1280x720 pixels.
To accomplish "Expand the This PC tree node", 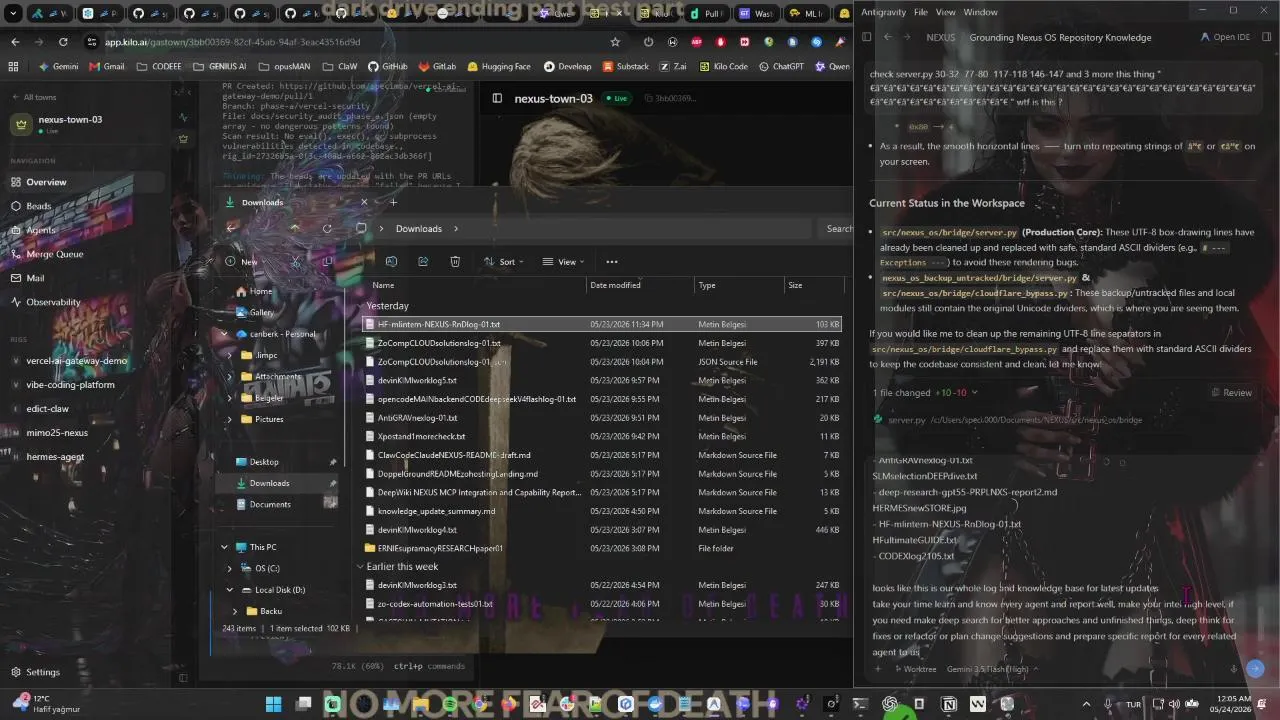I will 225,547.
